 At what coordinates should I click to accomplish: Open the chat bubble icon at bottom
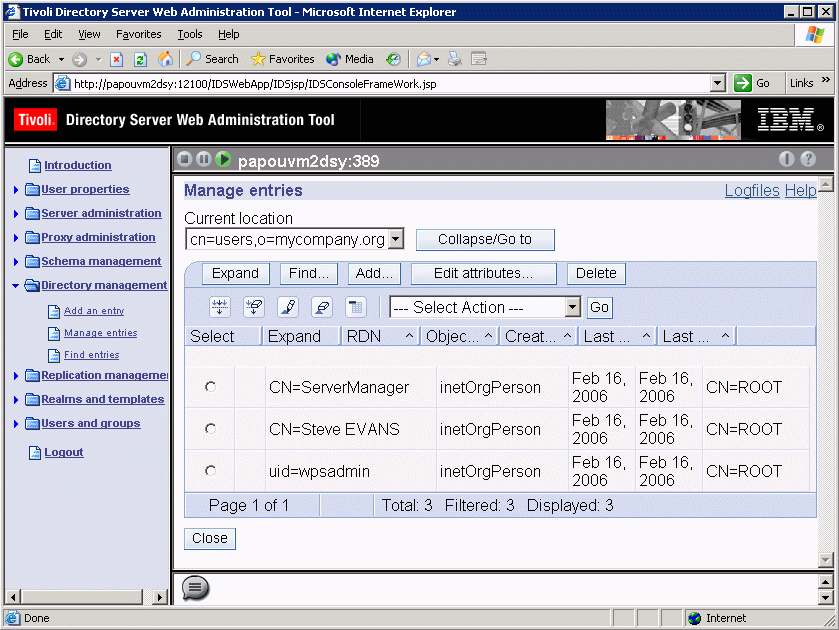[x=195, y=588]
